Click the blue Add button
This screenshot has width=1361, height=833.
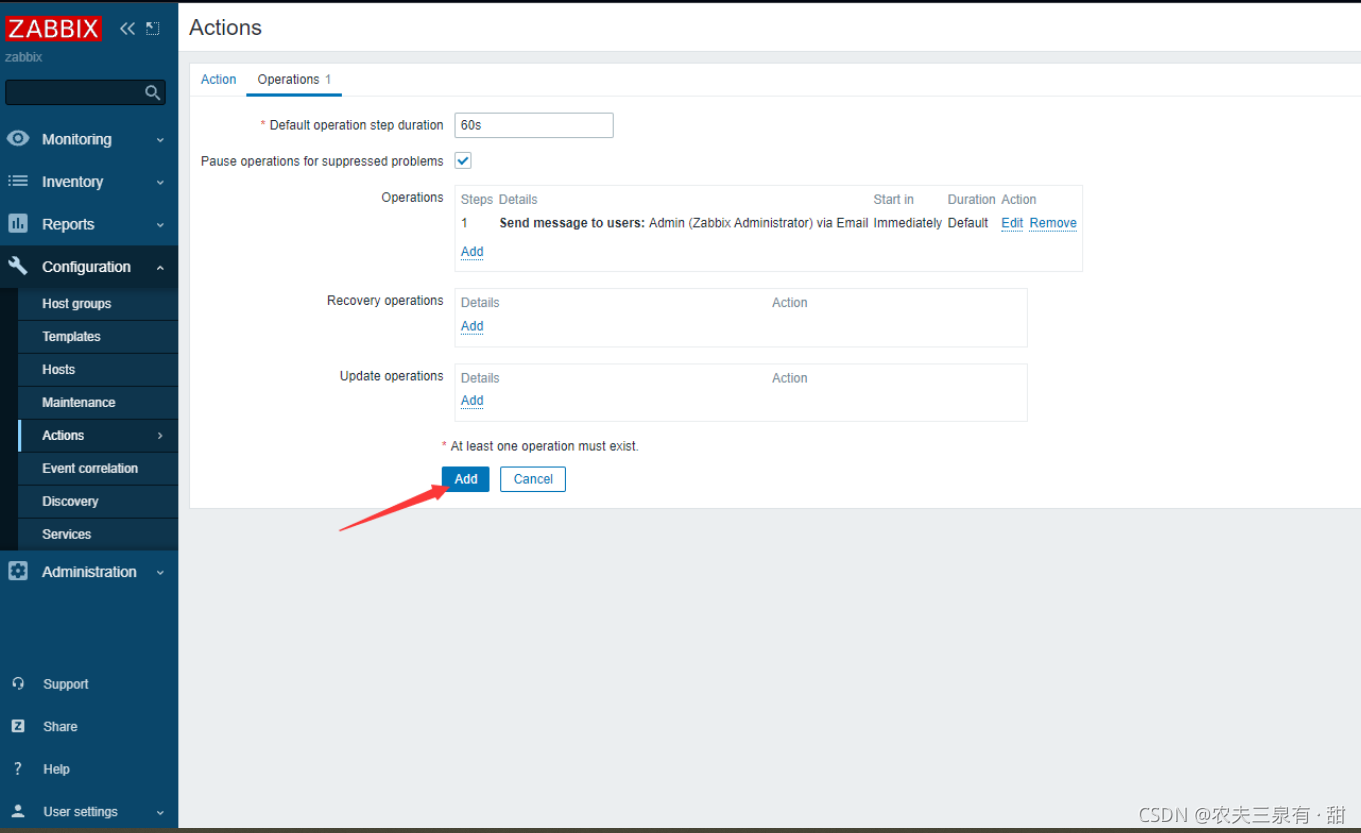[x=466, y=479]
